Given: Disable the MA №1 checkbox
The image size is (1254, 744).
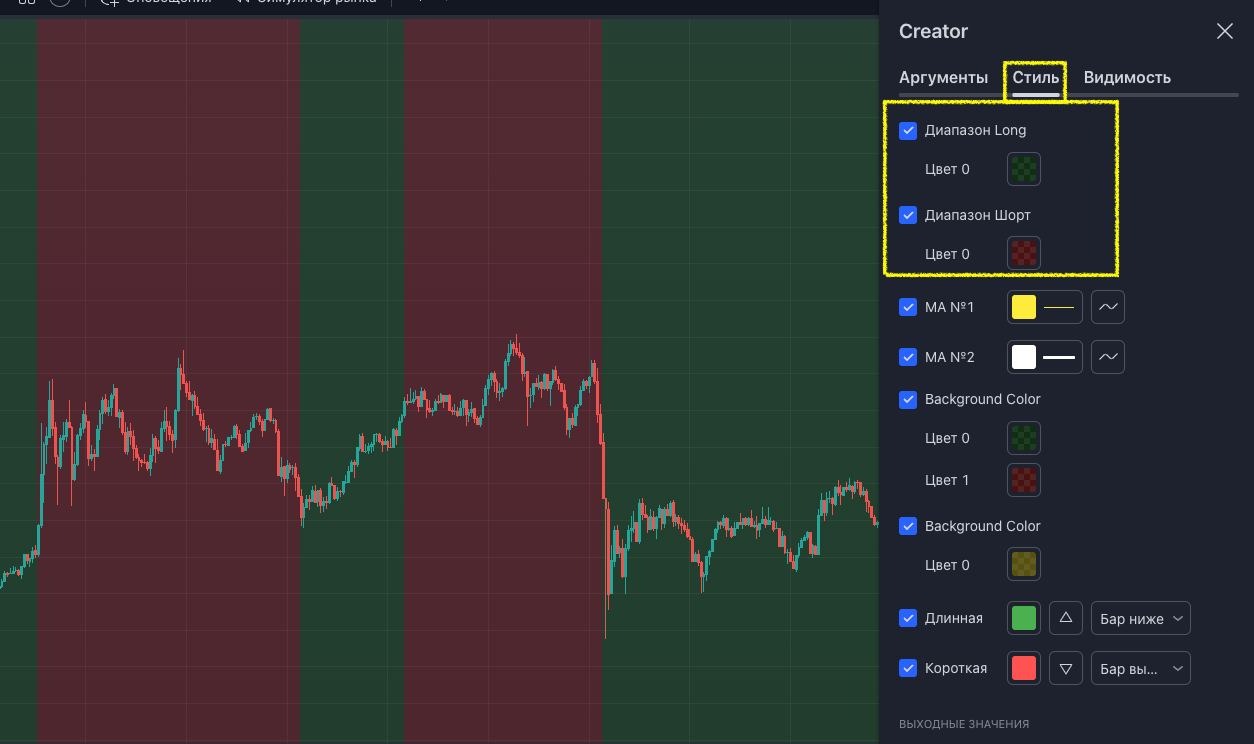Looking at the screenshot, I should click(908, 307).
